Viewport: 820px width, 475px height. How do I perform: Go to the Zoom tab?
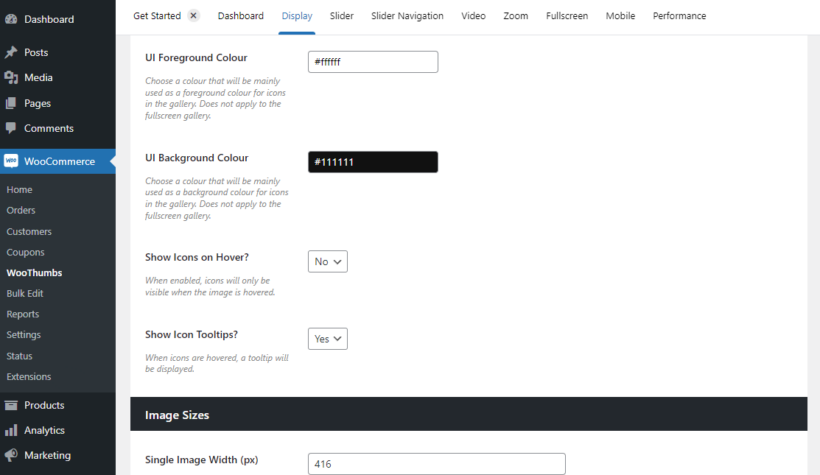coord(516,16)
